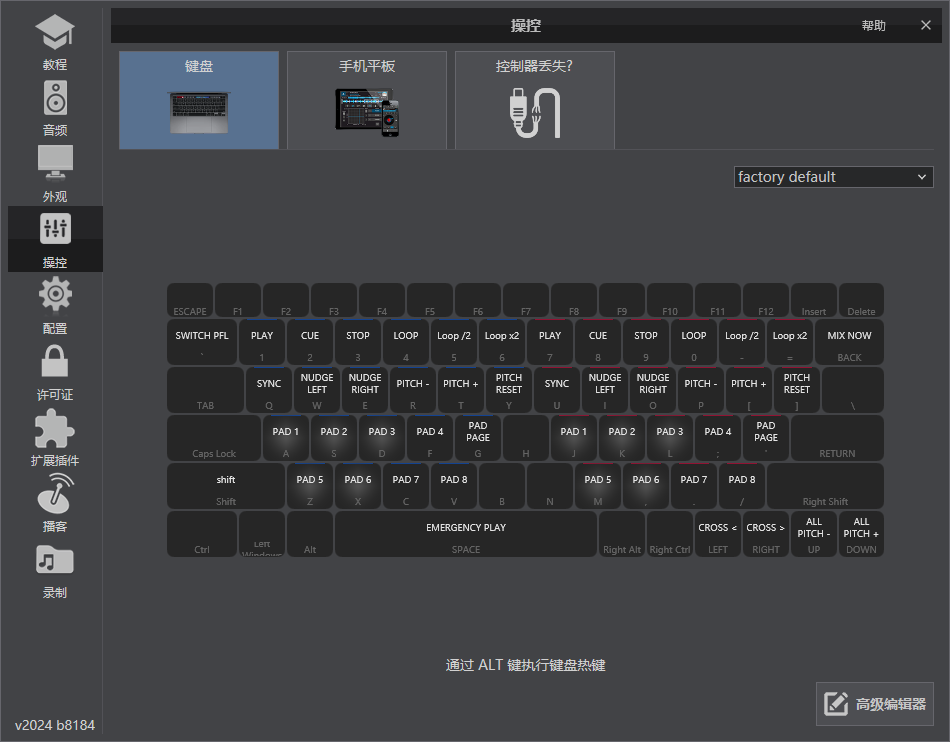950x742 pixels.
Task: Click the 帮助 help link
Action: (x=873, y=25)
